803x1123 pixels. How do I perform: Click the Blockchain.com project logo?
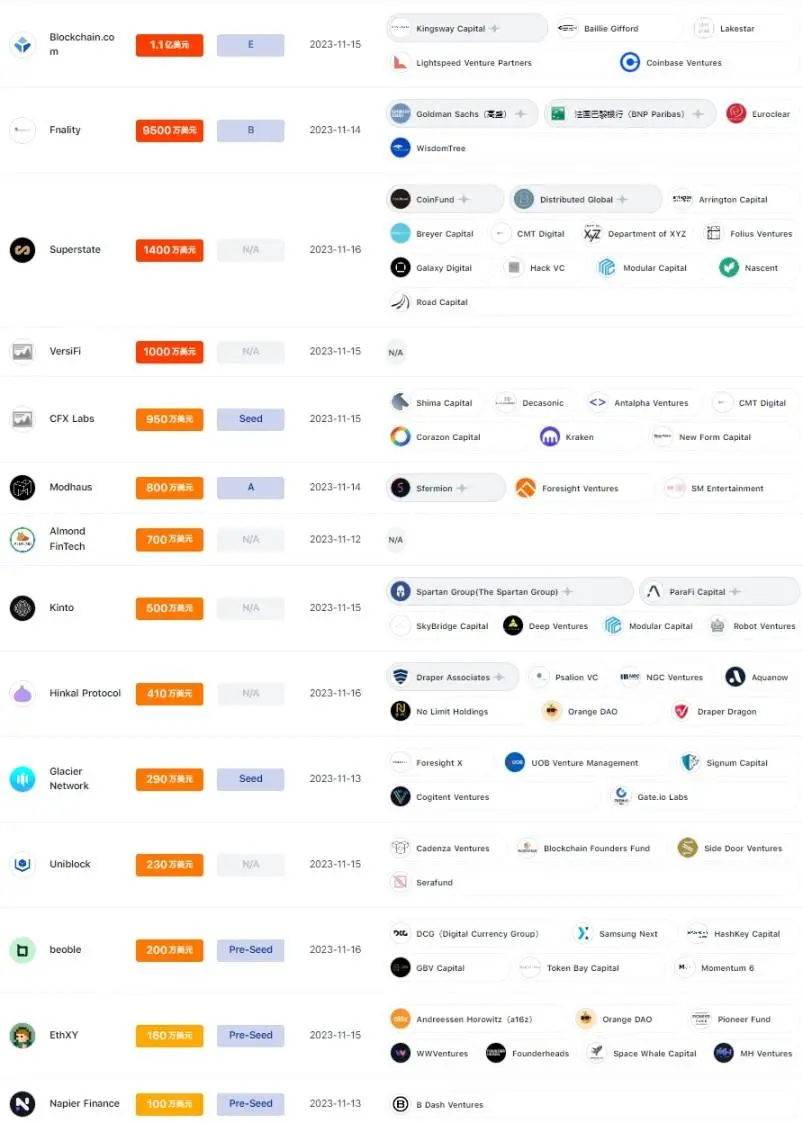23,44
